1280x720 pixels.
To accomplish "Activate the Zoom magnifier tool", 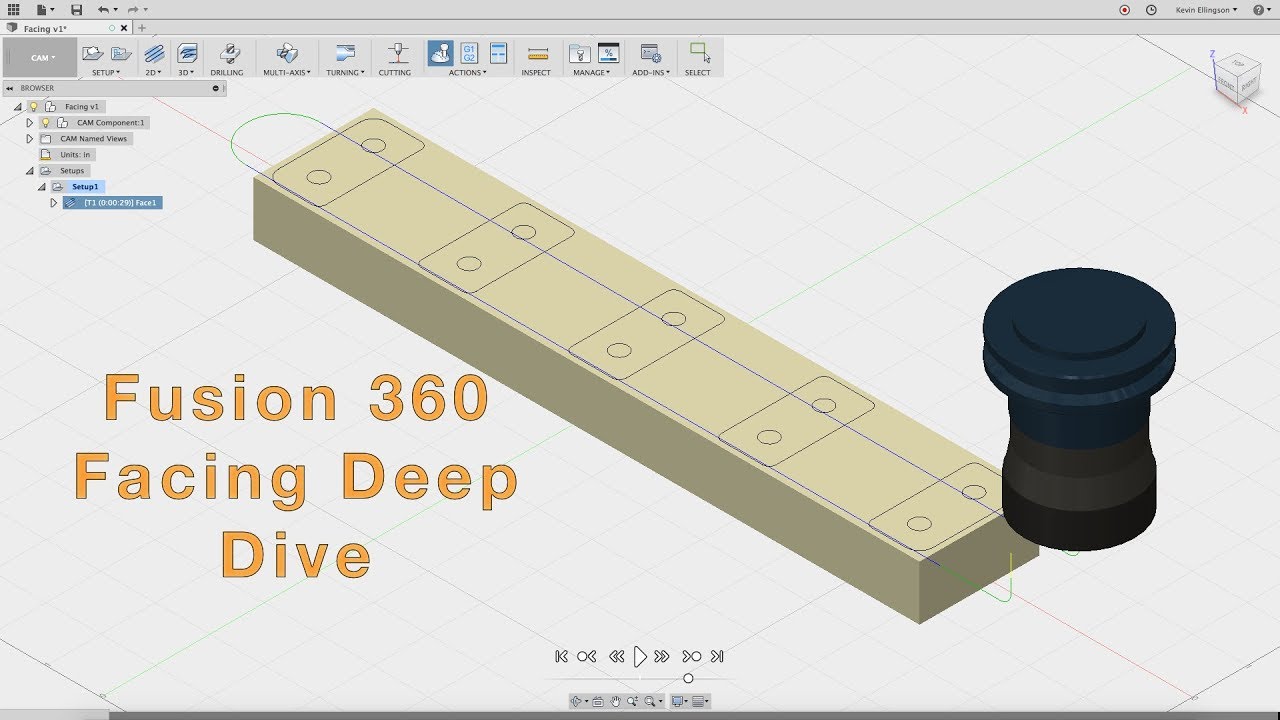I will click(x=633, y=702).
